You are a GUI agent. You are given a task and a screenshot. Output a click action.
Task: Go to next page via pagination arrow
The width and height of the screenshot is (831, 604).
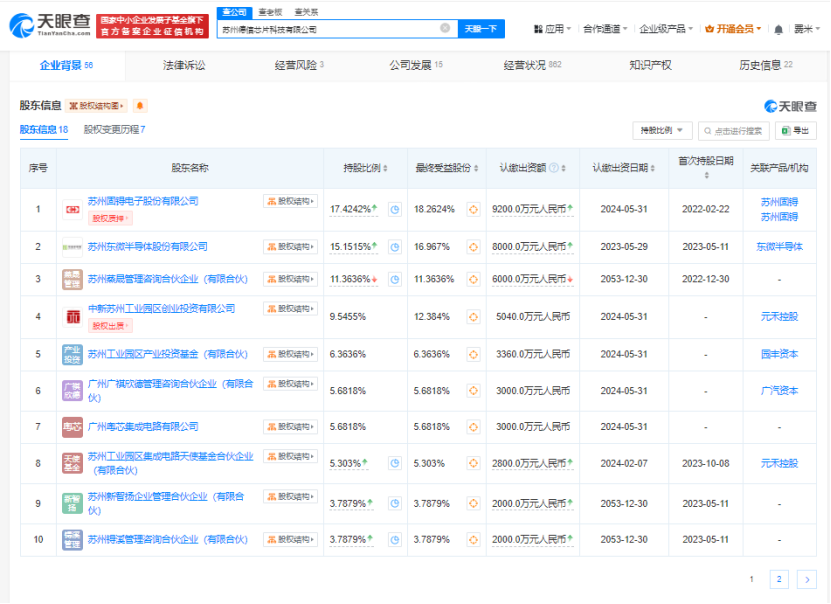tap(806, 578)
